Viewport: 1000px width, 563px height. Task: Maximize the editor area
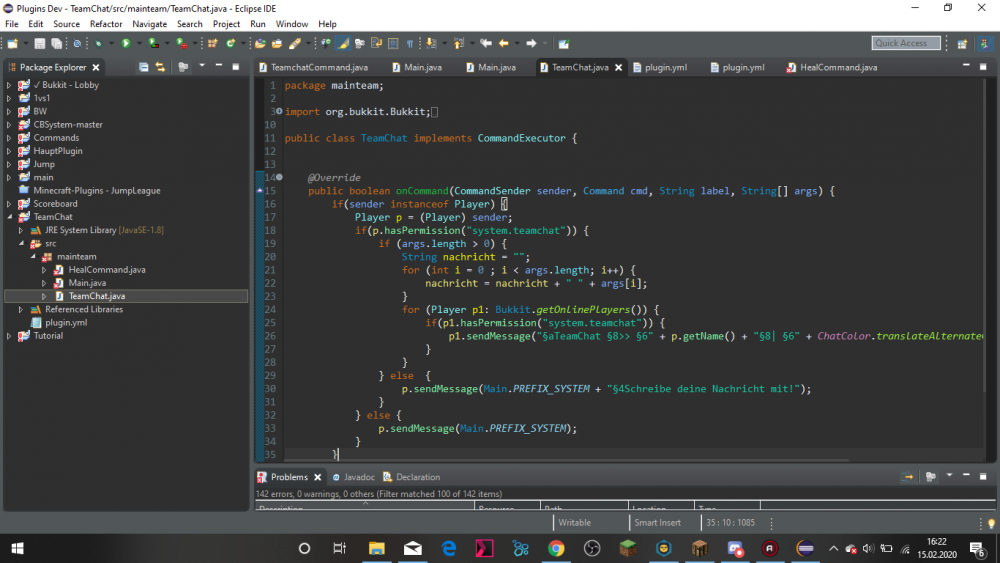pyautogui.click(x=983, y=66)
